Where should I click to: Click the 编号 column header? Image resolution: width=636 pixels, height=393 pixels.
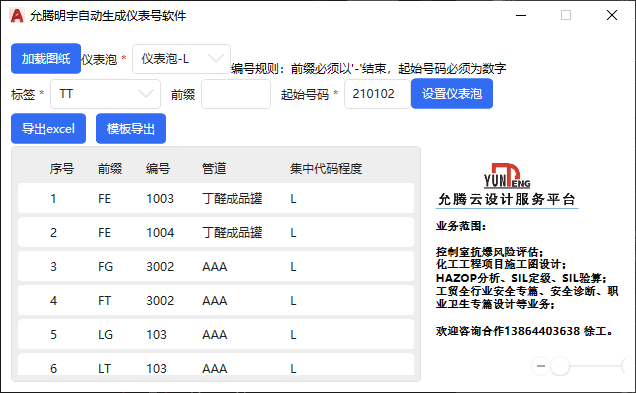pos(158,168)
